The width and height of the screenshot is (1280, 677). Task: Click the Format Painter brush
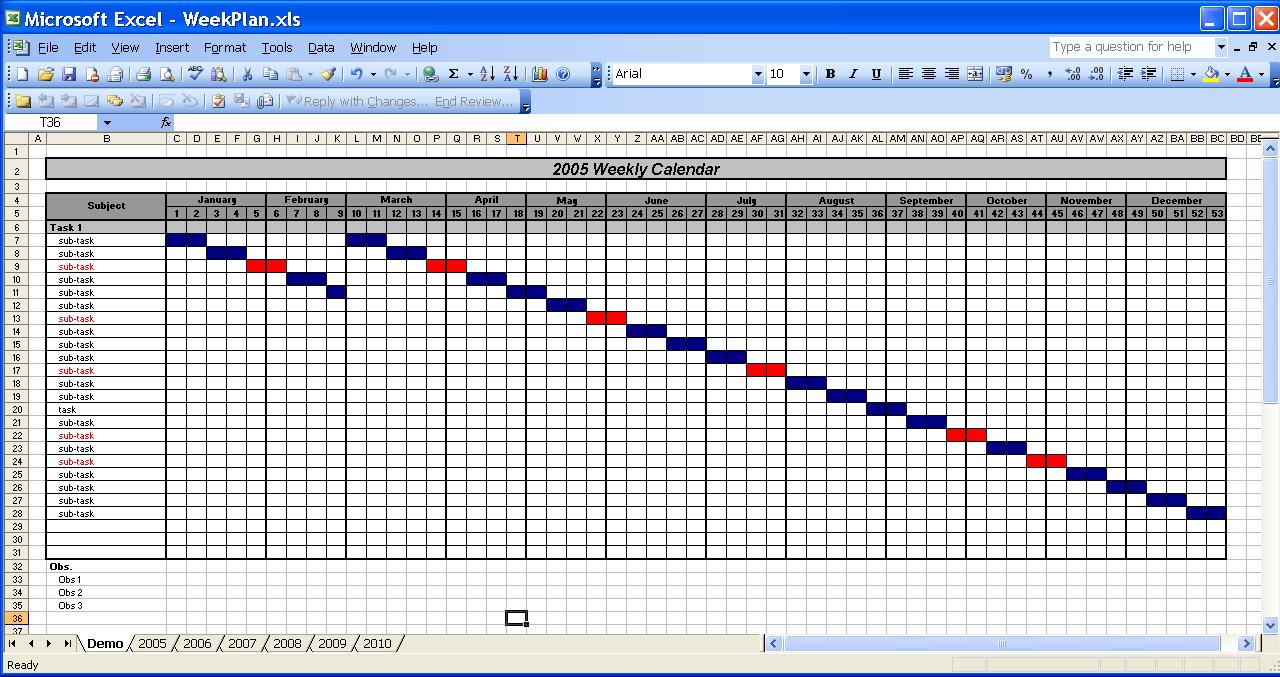coord(328,74)
